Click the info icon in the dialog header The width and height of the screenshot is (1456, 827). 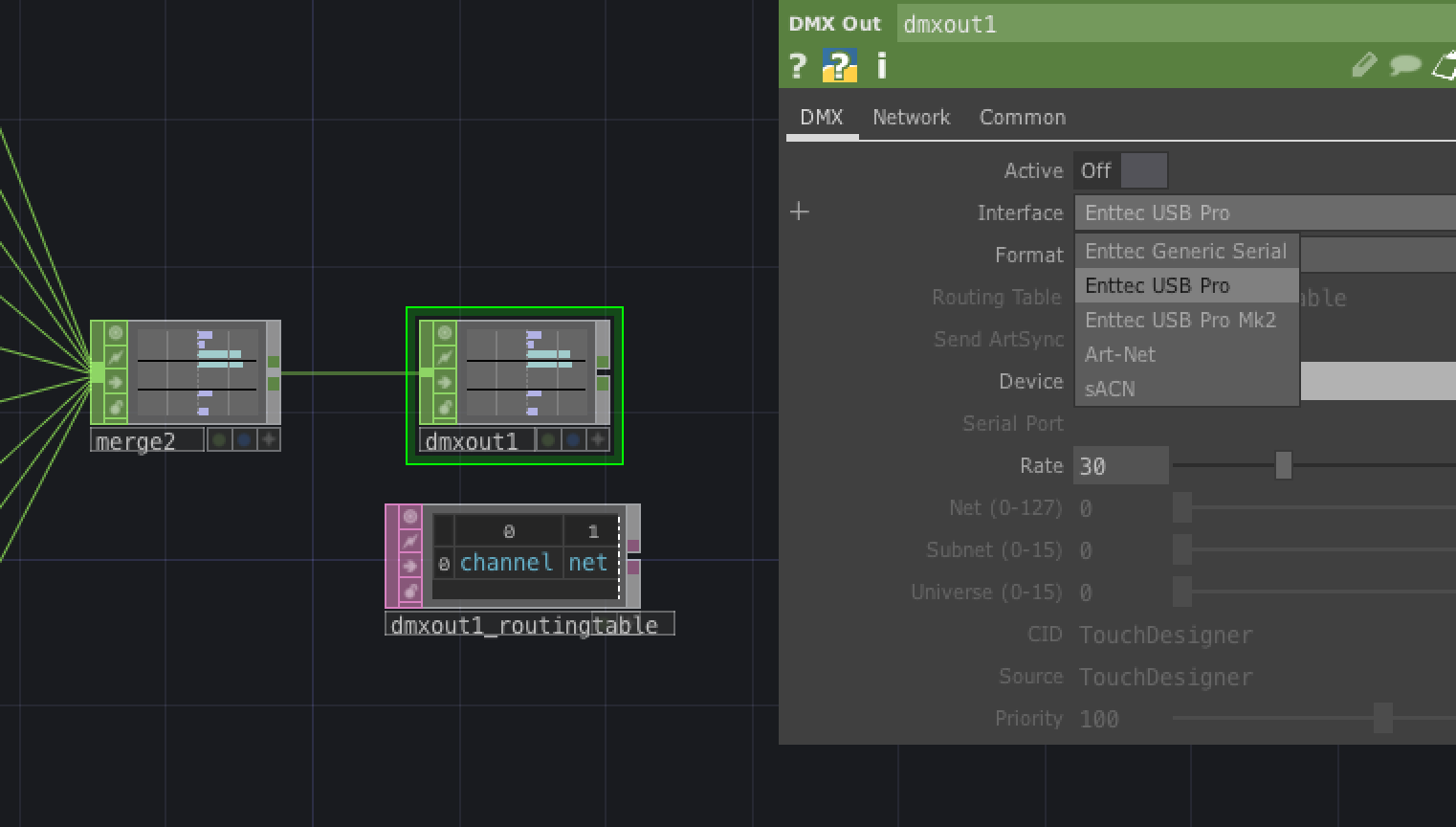click(x=880, y=66)
